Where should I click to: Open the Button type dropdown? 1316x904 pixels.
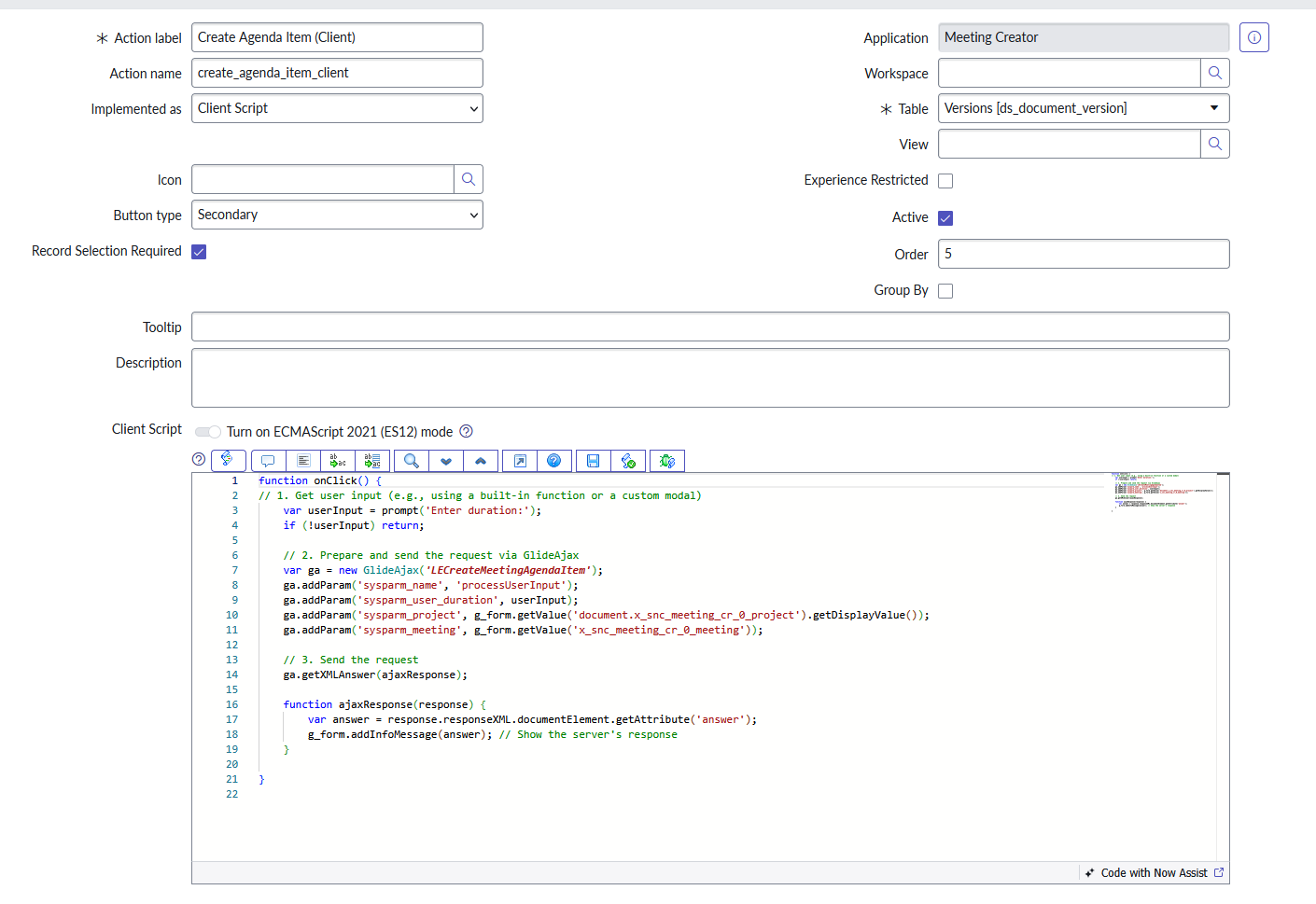pos(337,215)
